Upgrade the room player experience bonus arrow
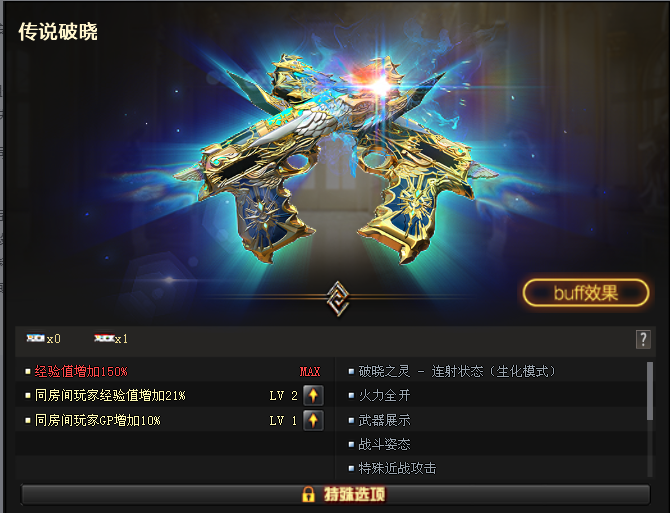Viewport: 670px width, 513px height. tap(313, 395)
